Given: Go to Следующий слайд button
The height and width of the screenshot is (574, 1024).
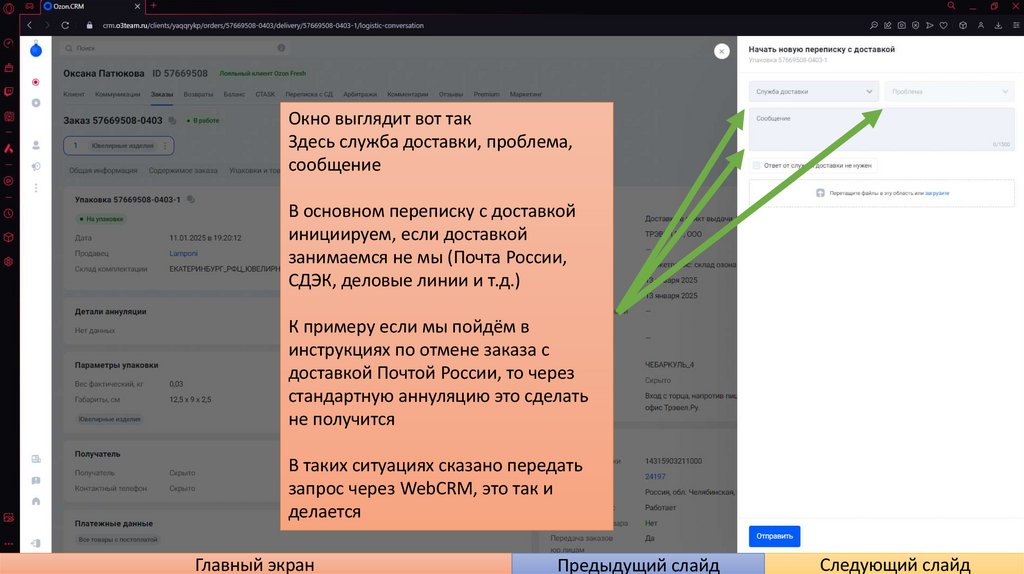Looking at the screenshot, I should pyautogui.click(x=895, y=564).
